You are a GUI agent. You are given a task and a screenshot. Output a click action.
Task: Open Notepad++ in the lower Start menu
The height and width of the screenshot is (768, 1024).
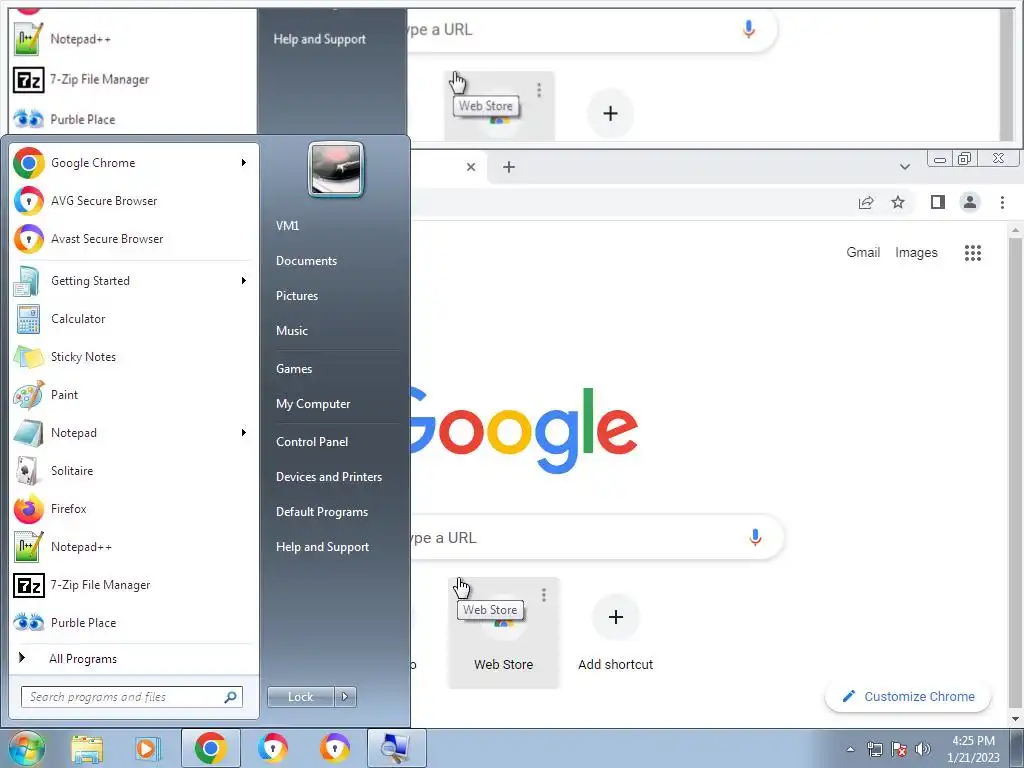coord(134,547)
